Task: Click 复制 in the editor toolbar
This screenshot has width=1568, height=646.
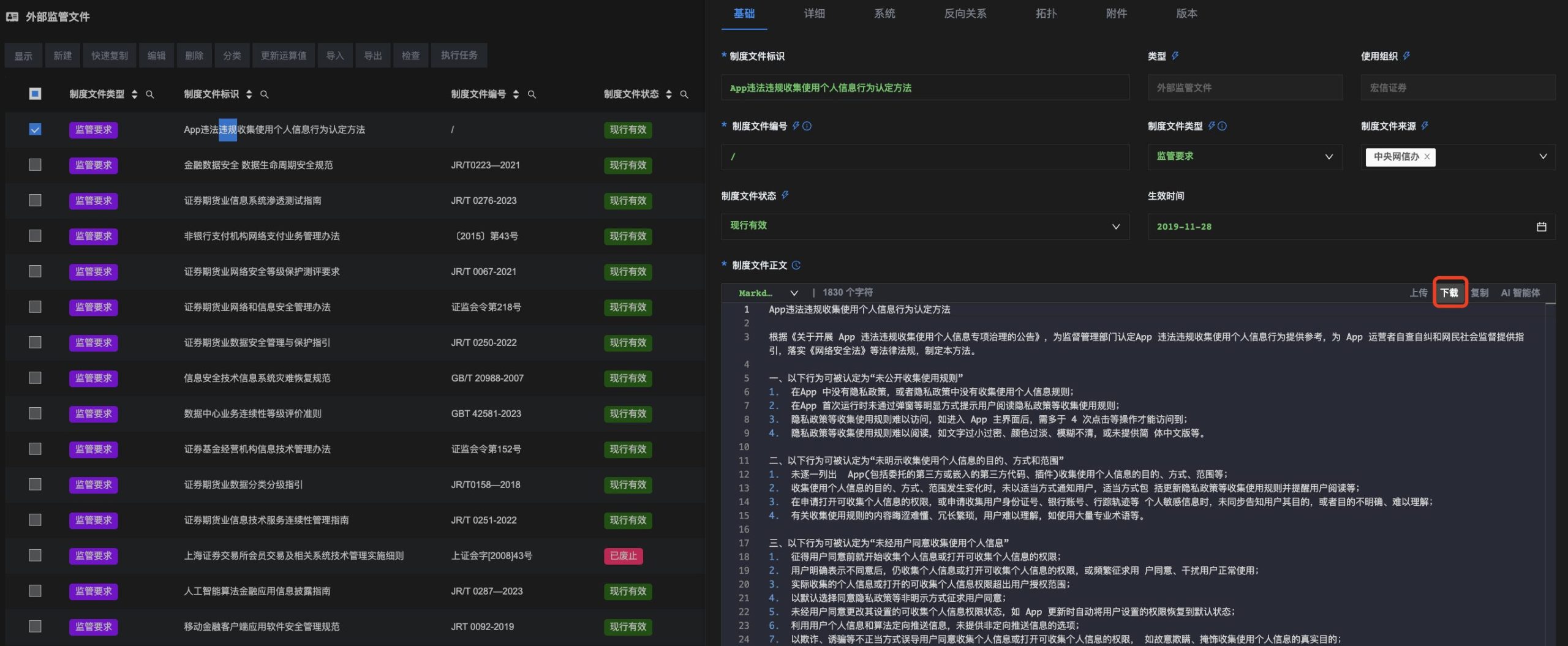Action: 1480,293
